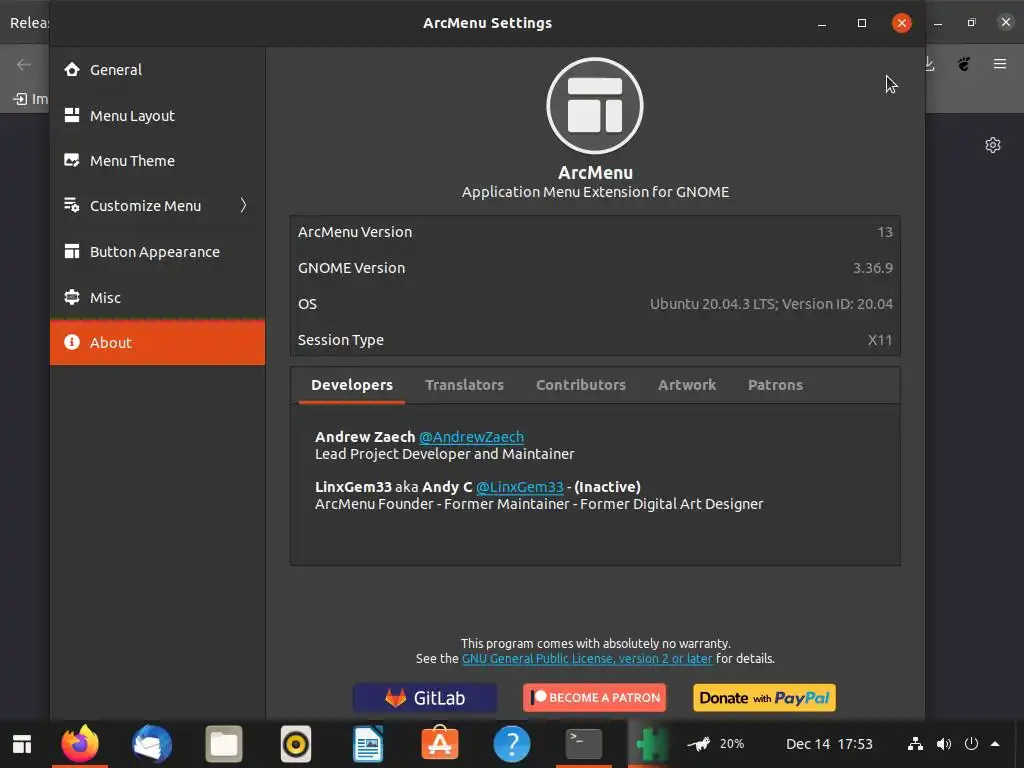This screenshot has width=1024, height=768.
Task: Click the background window's hamburger menu
Action: pyautogui.click(x=1000, y=63)
